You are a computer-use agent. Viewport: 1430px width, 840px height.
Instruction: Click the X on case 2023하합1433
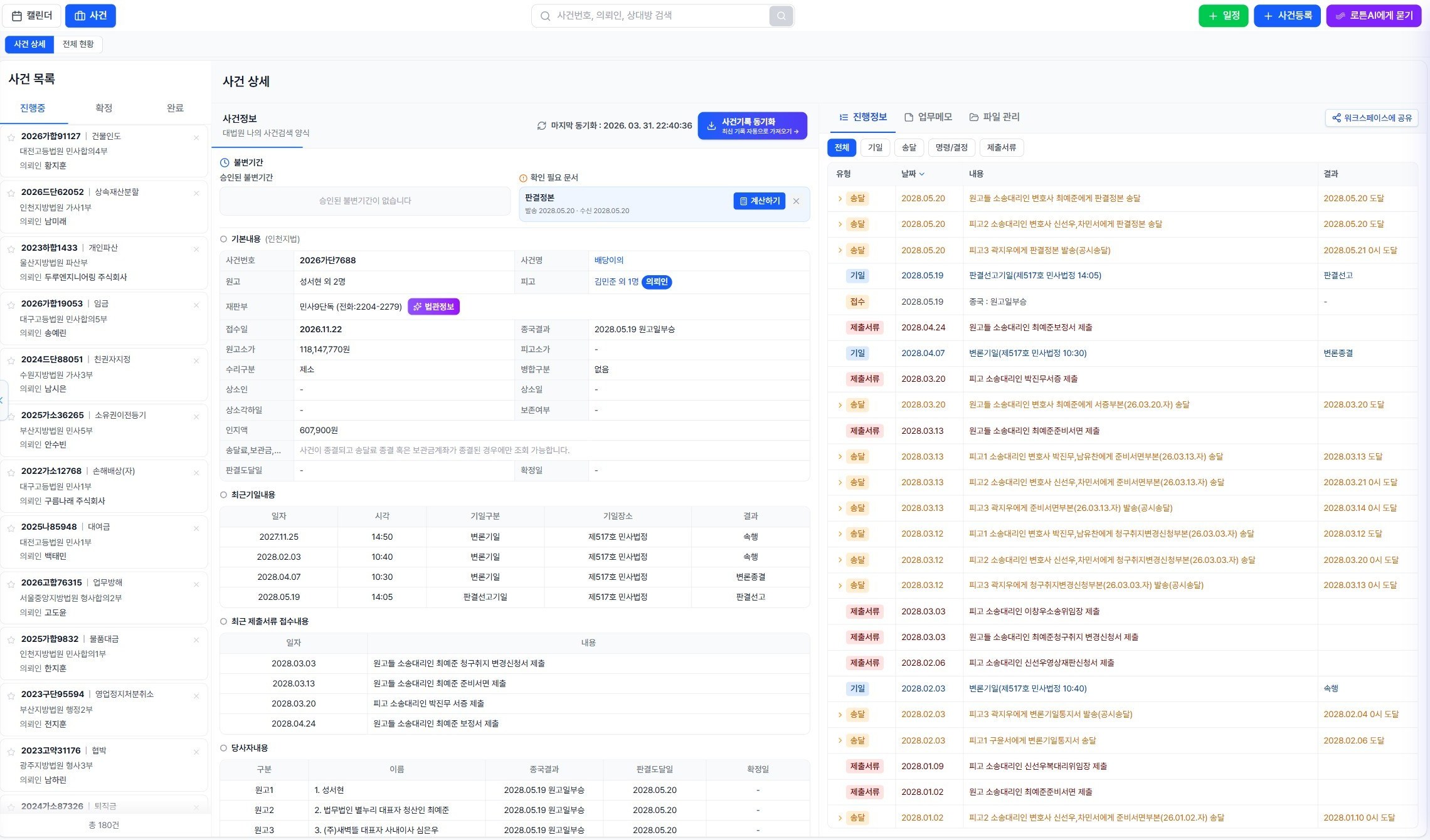(x=196, y=249)
